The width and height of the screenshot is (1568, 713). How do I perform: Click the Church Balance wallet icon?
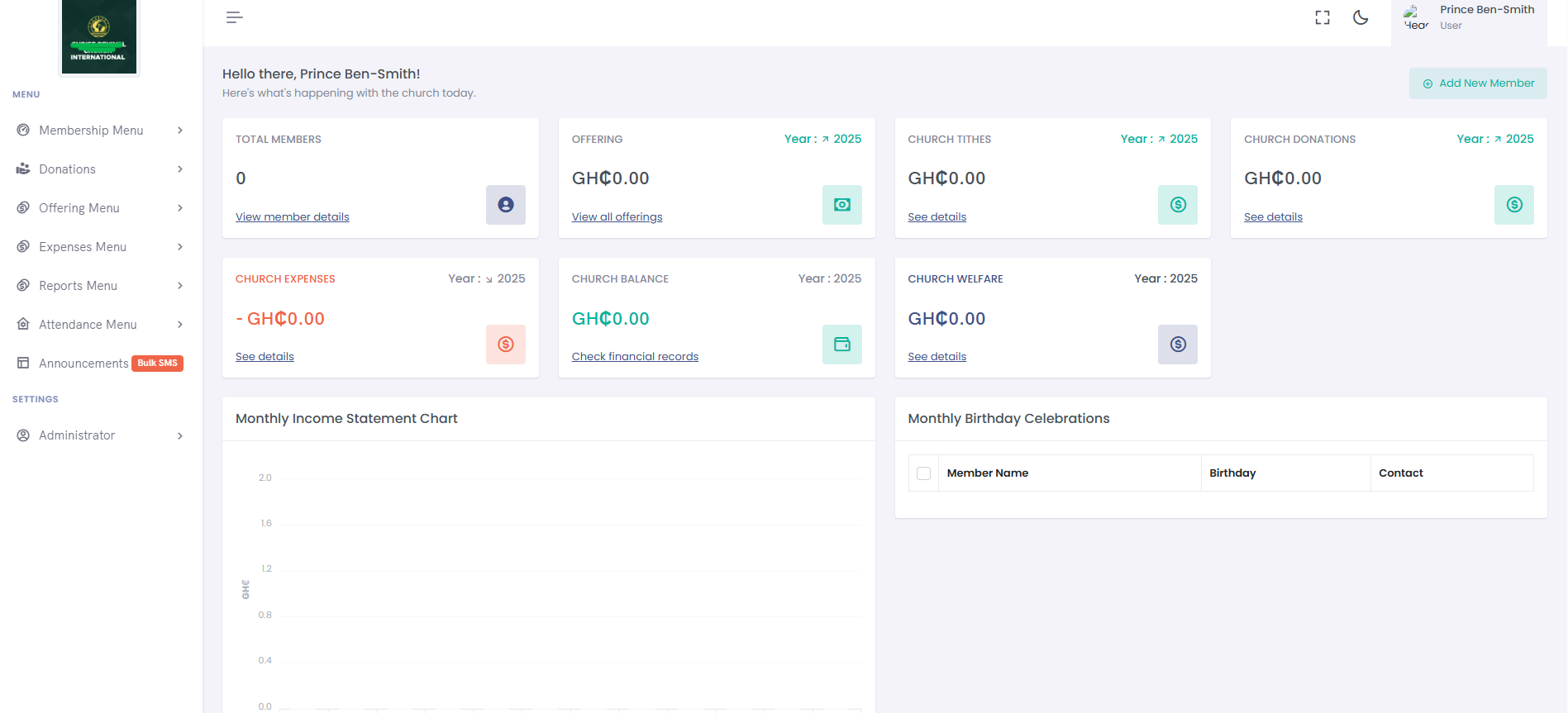pyautogui.click(x=841, y=345)
